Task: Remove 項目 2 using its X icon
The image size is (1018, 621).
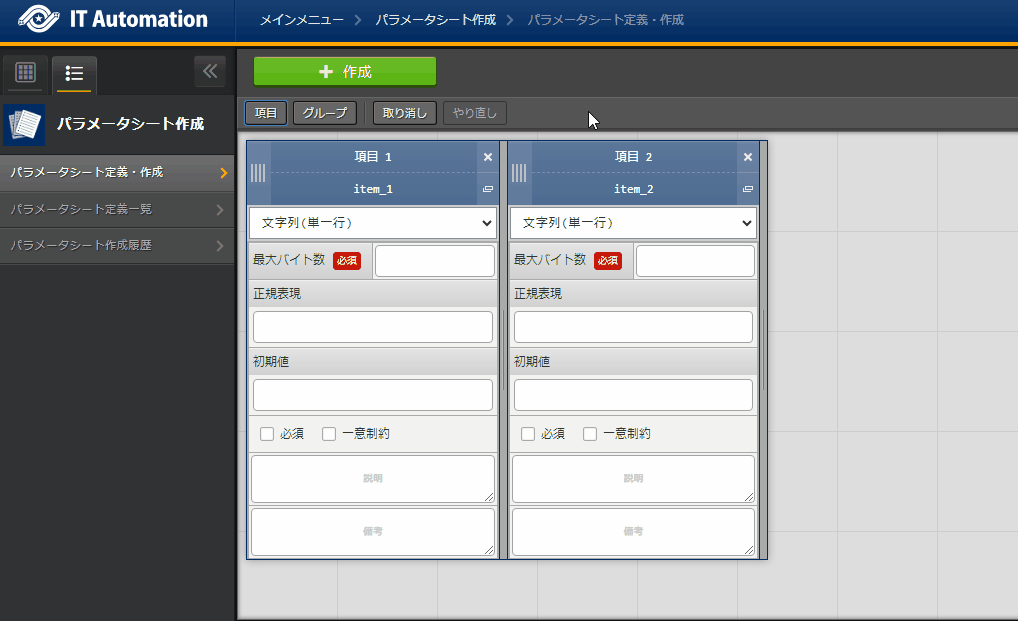Action: (x=748, y=157)
